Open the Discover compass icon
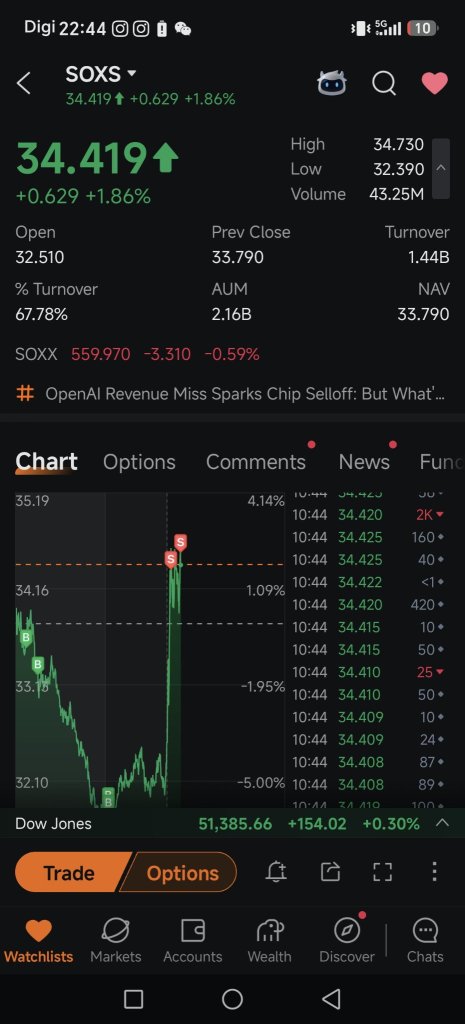 click(347, 931)
